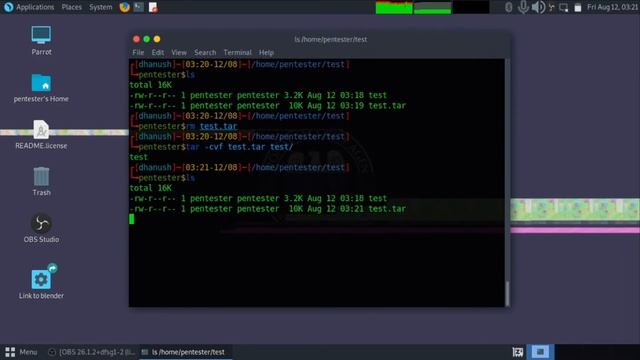Open the Link to blender shortcut

click(41, 279)
